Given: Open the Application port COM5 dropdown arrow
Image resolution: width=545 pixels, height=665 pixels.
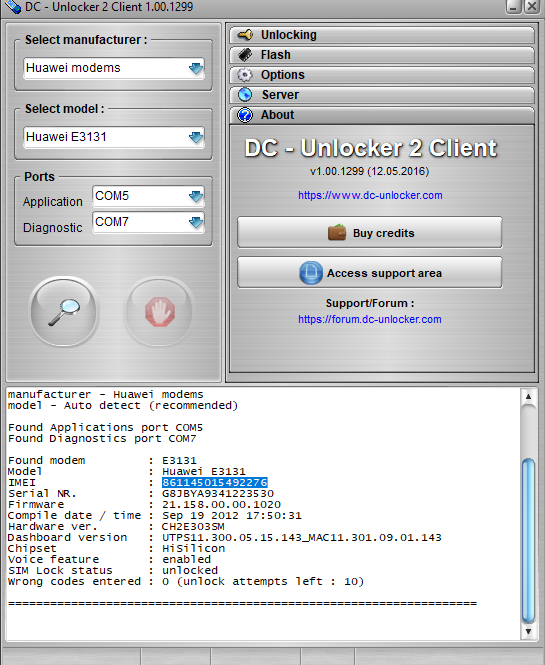Looking at the screenshot, I should [196, 196].
